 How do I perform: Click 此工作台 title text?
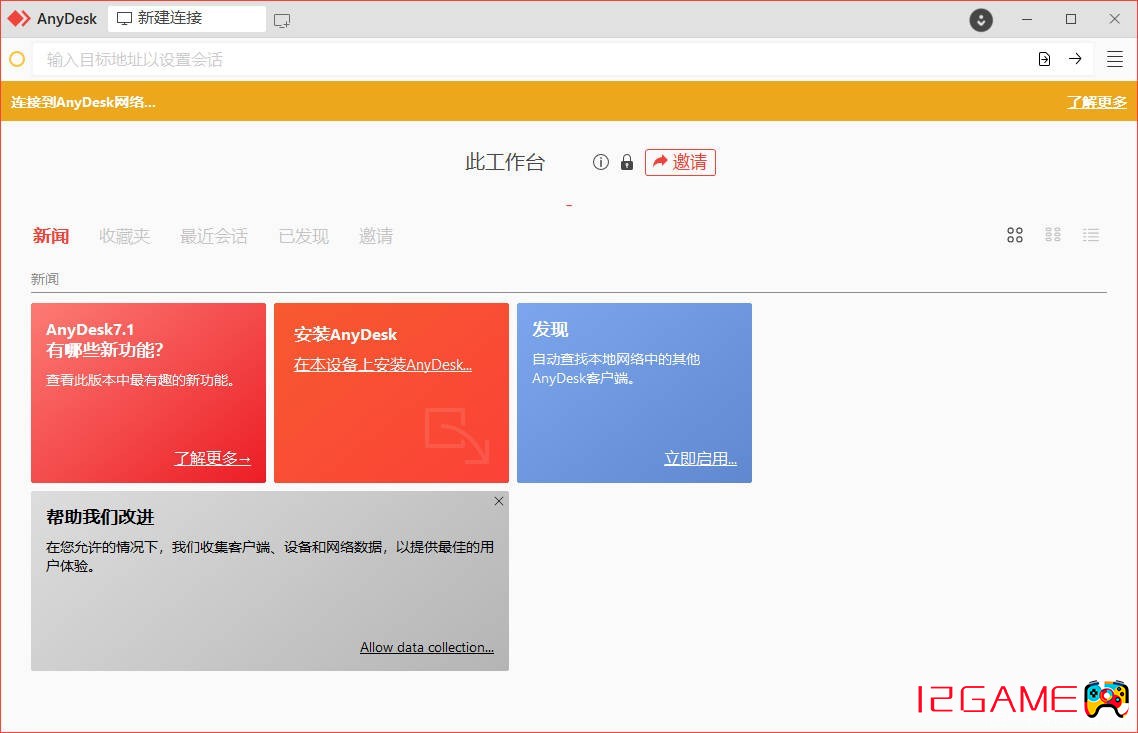click(x=504, y=162)
